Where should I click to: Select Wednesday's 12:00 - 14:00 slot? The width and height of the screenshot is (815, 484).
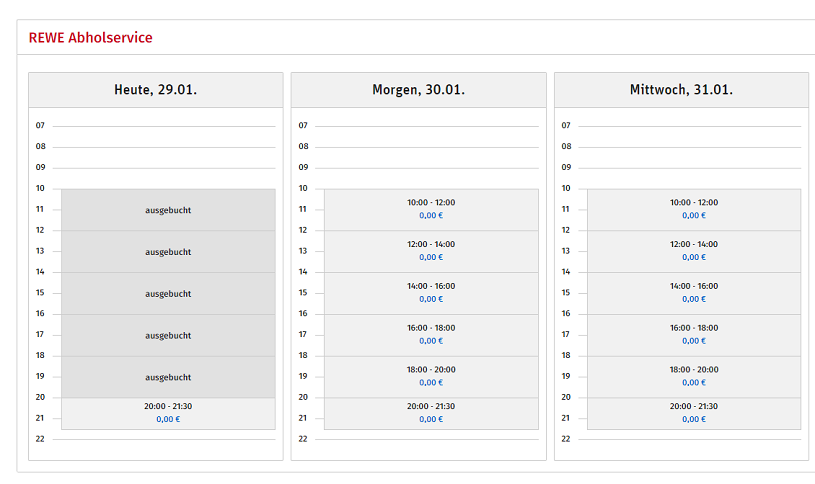[694, 251]
